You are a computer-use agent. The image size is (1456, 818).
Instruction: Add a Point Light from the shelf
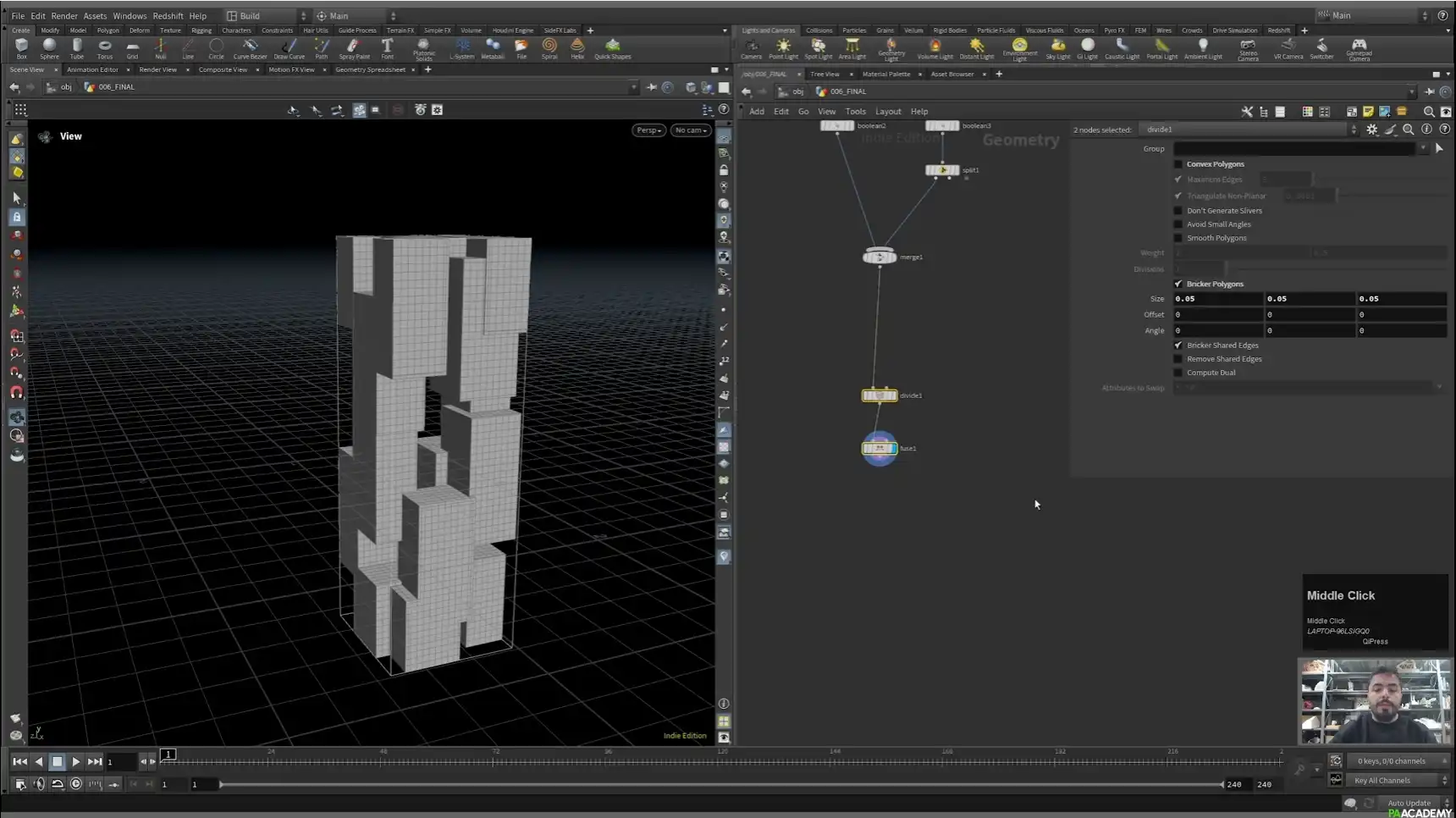(784, 48)
